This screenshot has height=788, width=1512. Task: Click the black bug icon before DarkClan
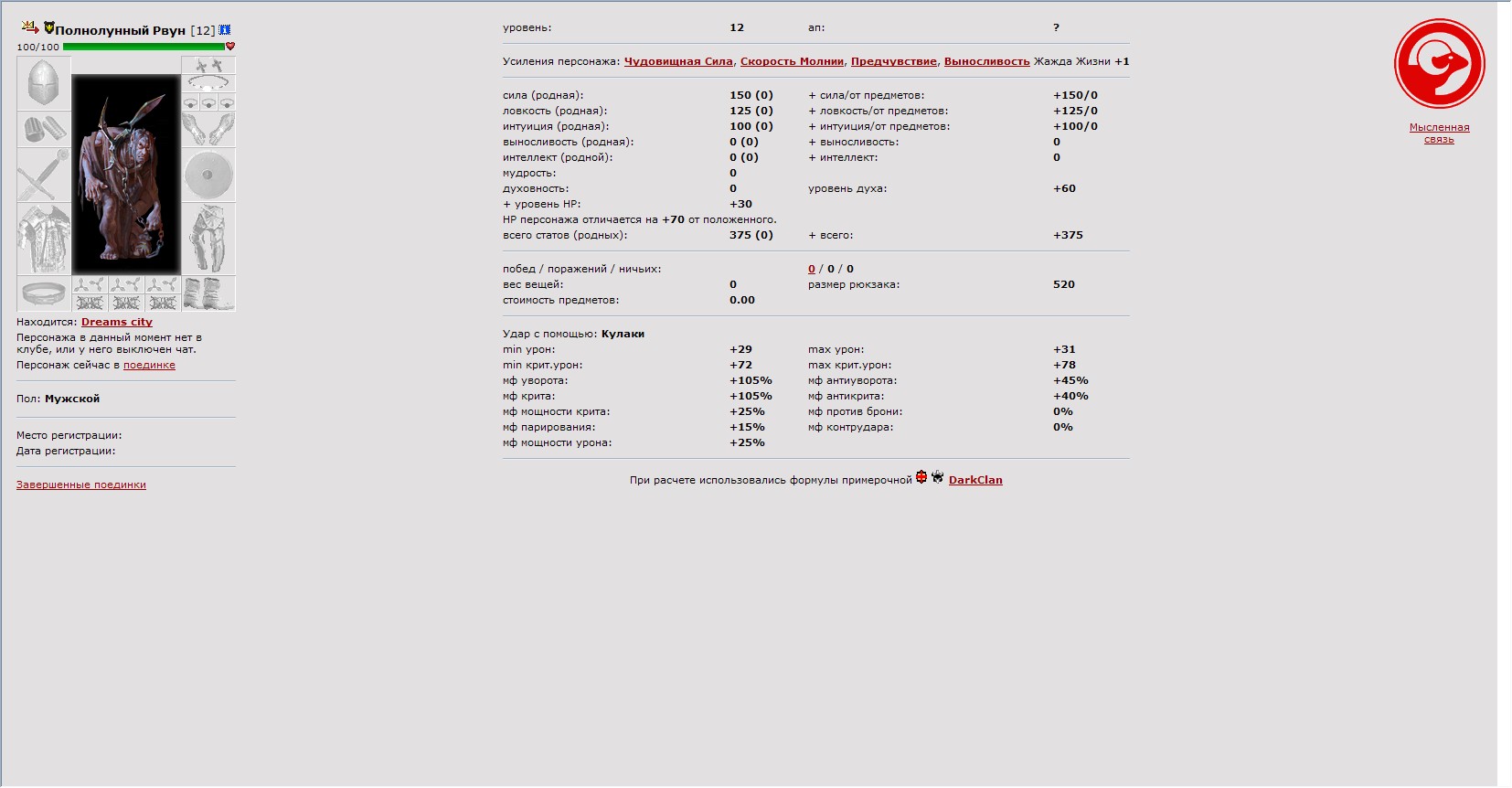click(x=937, y=477)
